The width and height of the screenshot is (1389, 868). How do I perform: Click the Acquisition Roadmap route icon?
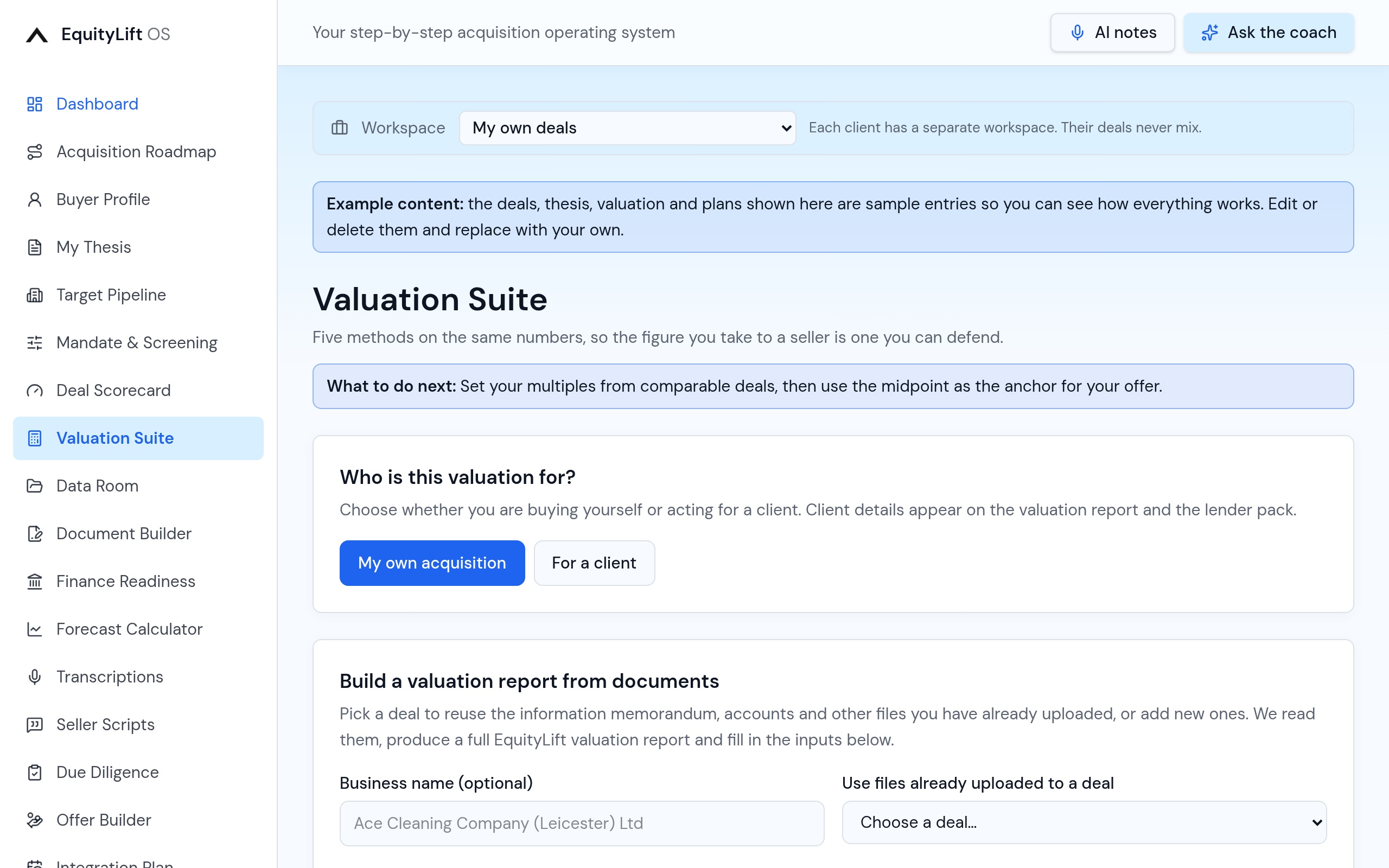click(x=34, y=151)
